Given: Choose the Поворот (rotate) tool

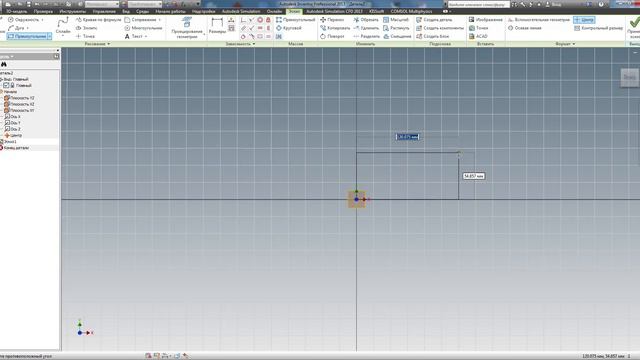Looking at the screenshot, I should [332, 36].
